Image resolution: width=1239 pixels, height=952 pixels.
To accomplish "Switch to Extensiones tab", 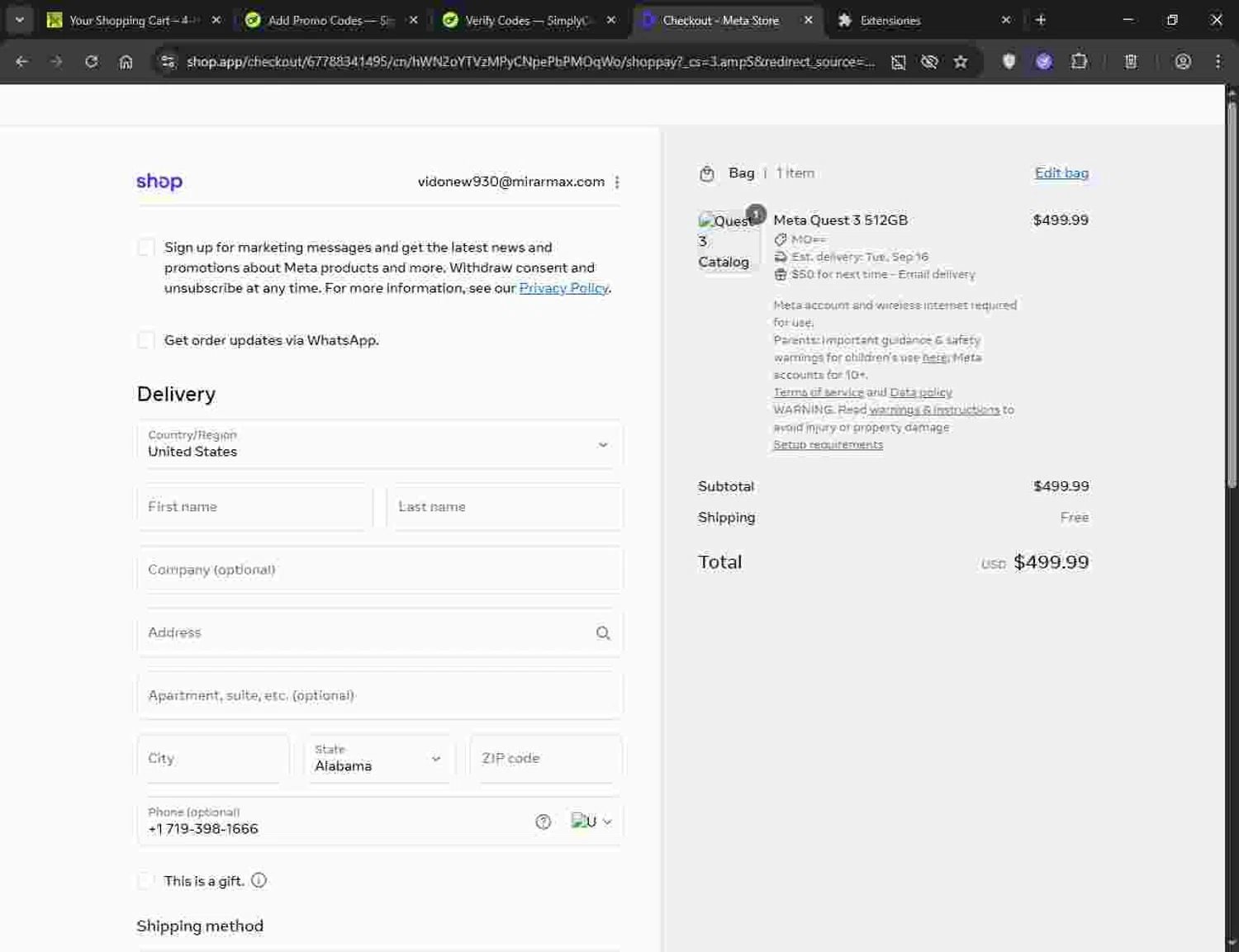I will click(x=923, y=20).
